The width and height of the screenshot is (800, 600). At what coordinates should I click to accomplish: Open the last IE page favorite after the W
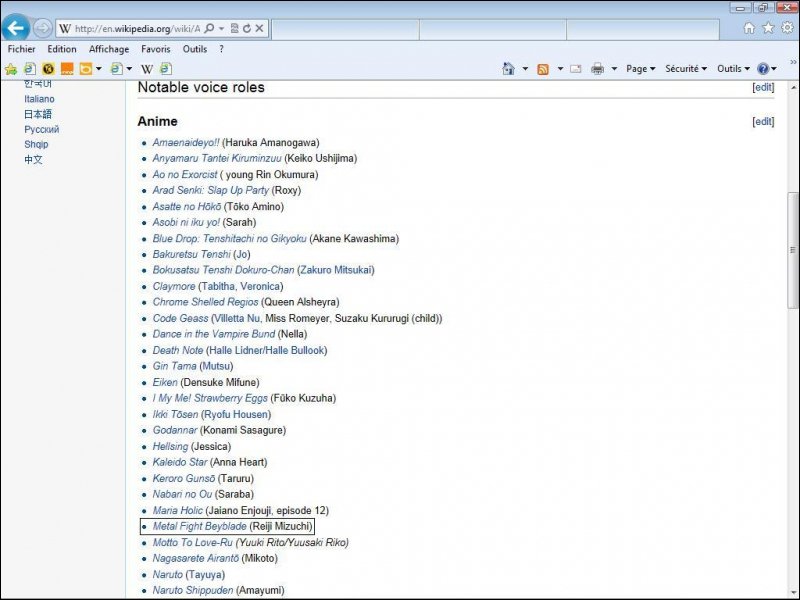[165, 68]
